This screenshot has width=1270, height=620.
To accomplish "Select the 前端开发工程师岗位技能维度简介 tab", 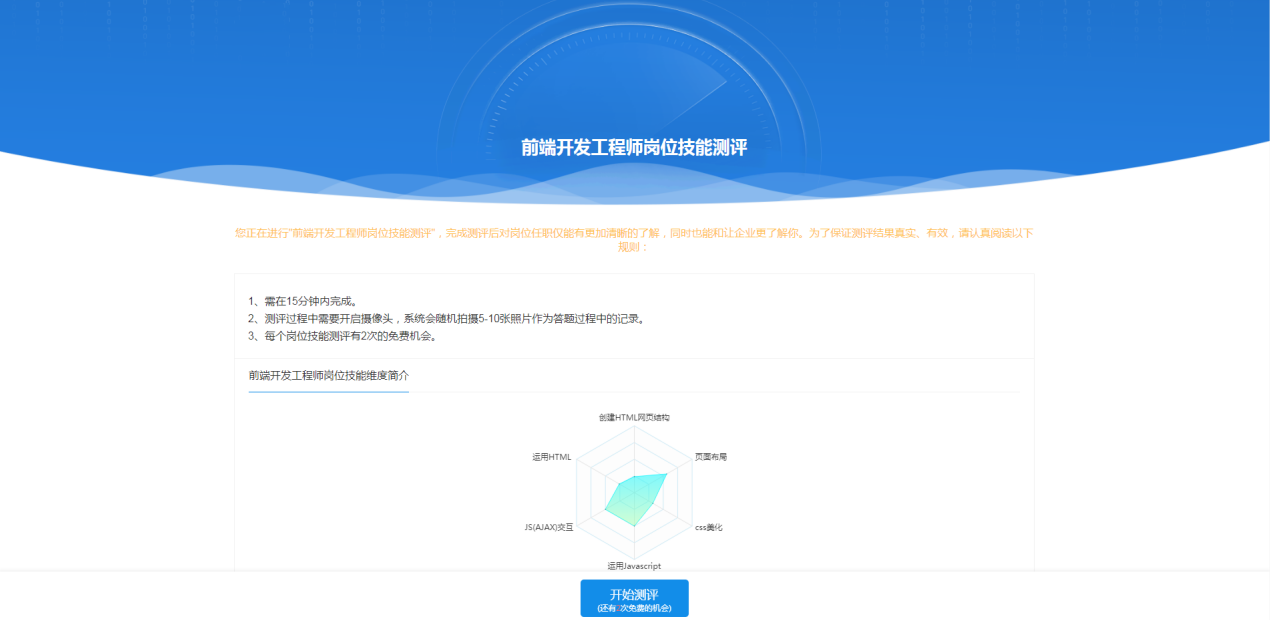I will [x=329, y=375].
